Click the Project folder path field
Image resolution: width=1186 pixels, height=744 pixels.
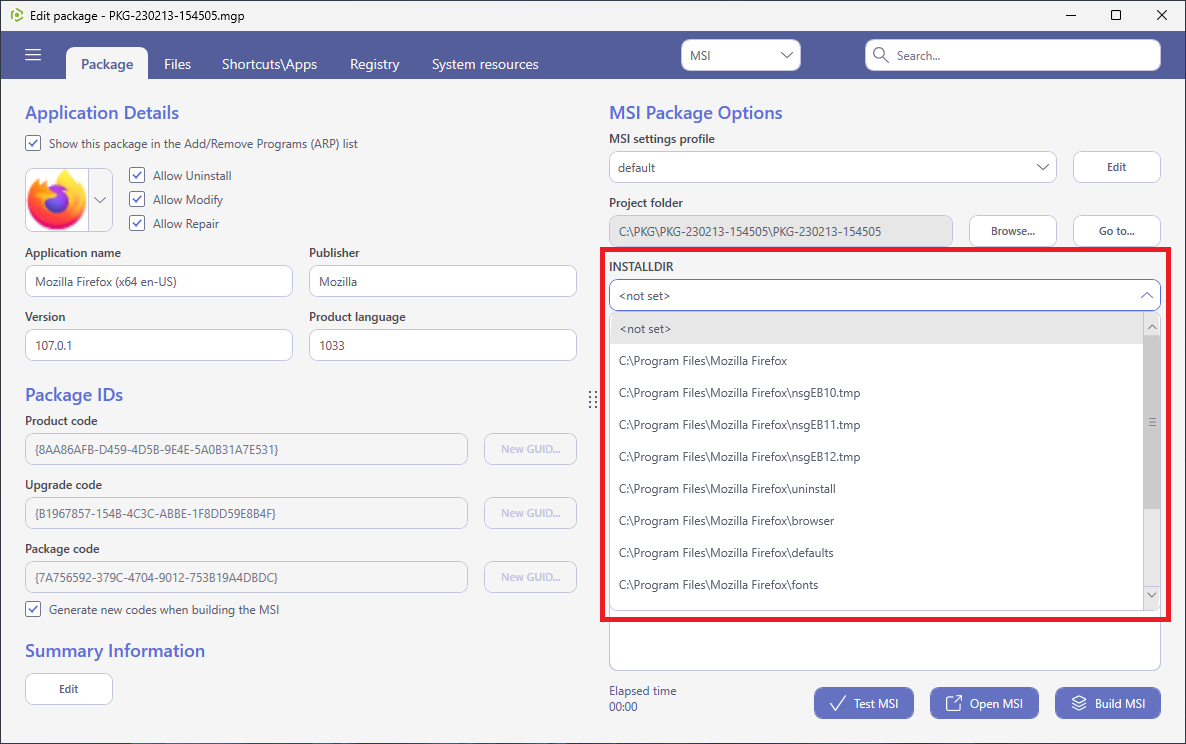(x=781, y=231)
